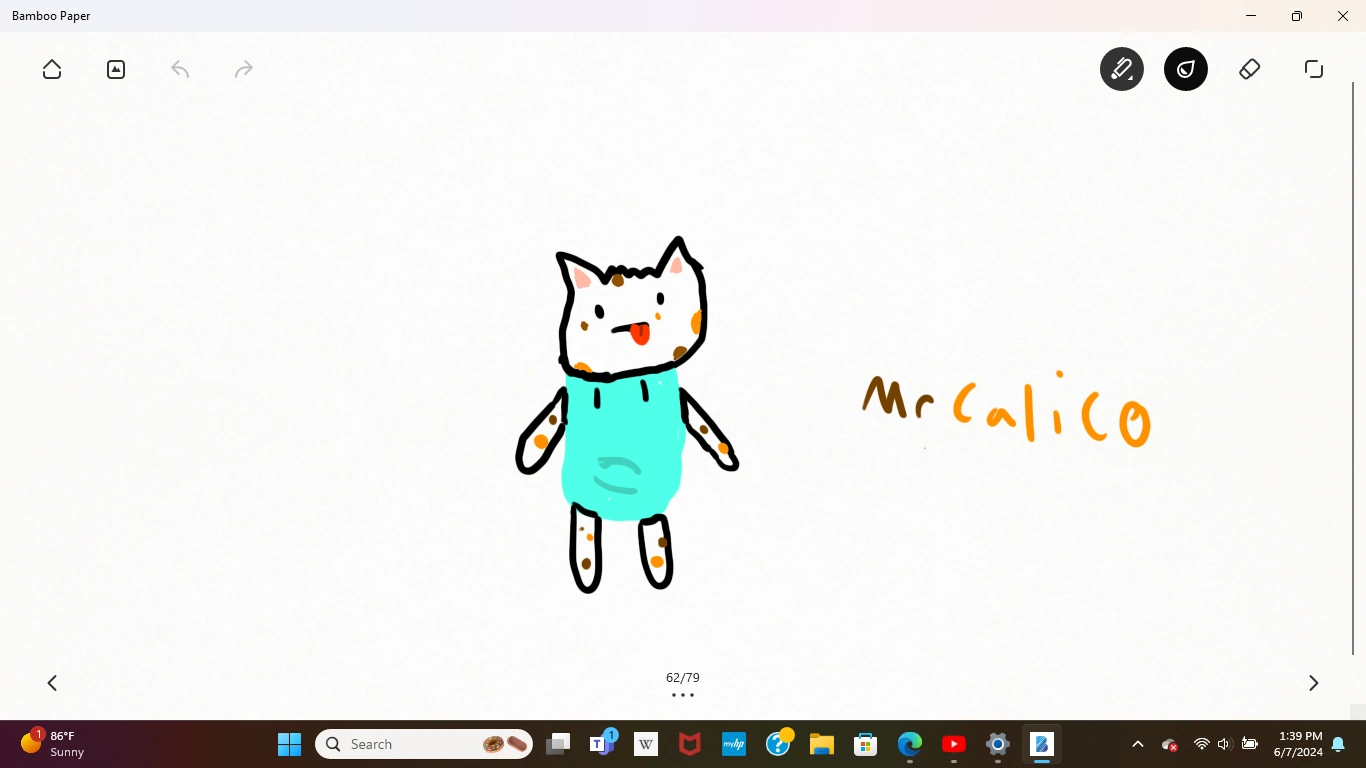Open the Microsoft Edge taskbar icon
The width and height of the screenshot is (1366, 768).
pyautogui.click(x=909, y=744)
